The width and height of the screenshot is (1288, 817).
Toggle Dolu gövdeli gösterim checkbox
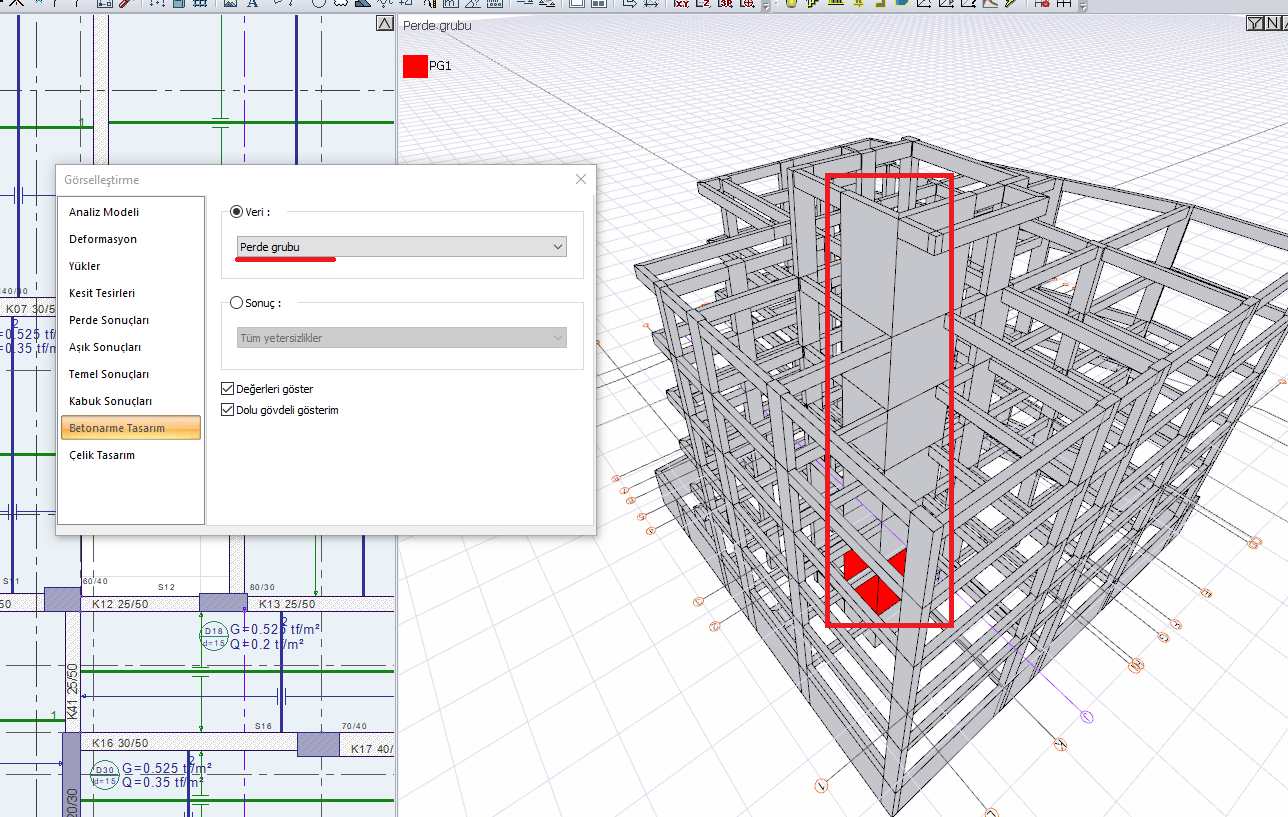point(227,410)
